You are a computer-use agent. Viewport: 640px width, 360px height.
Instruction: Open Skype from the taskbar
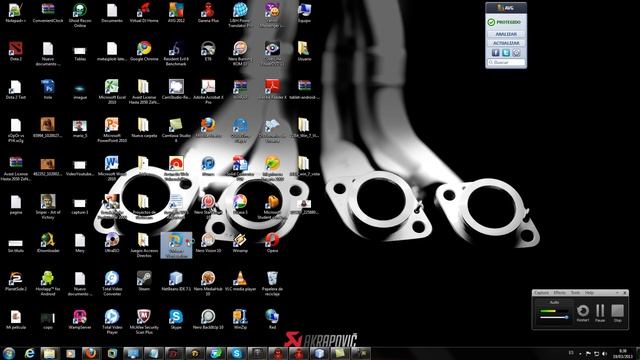(236, 353)
